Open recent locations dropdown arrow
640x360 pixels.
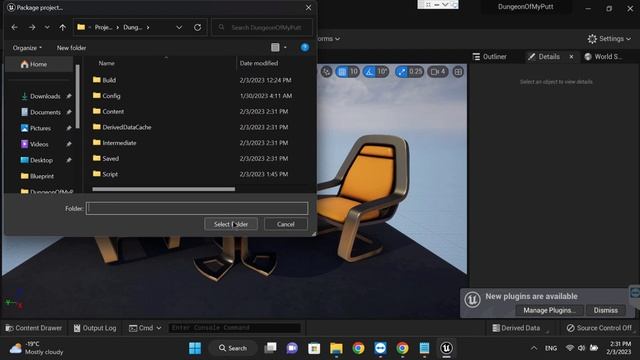[x=47, y=27]
